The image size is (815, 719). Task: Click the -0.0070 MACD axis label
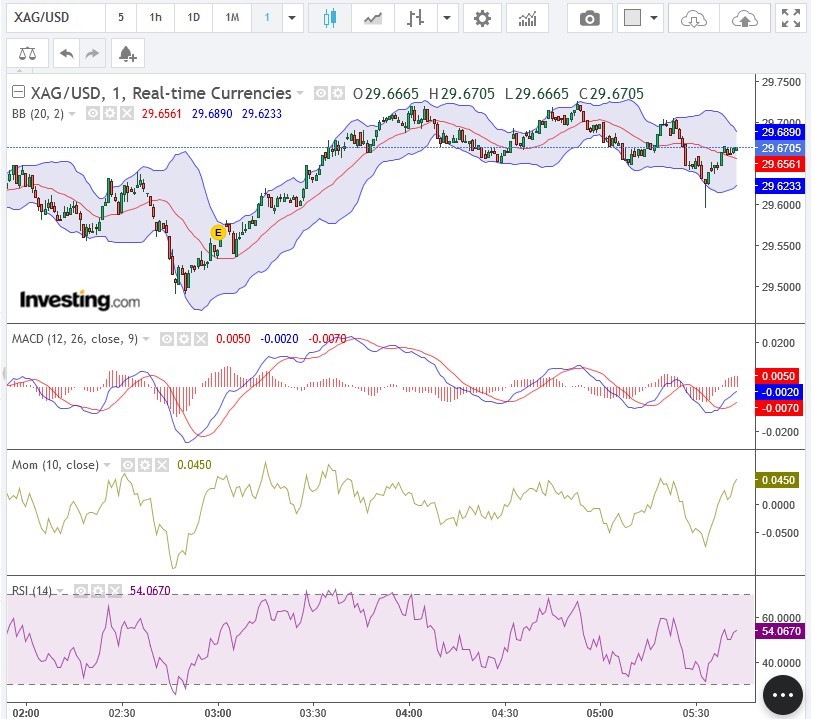tap(780, 408)
